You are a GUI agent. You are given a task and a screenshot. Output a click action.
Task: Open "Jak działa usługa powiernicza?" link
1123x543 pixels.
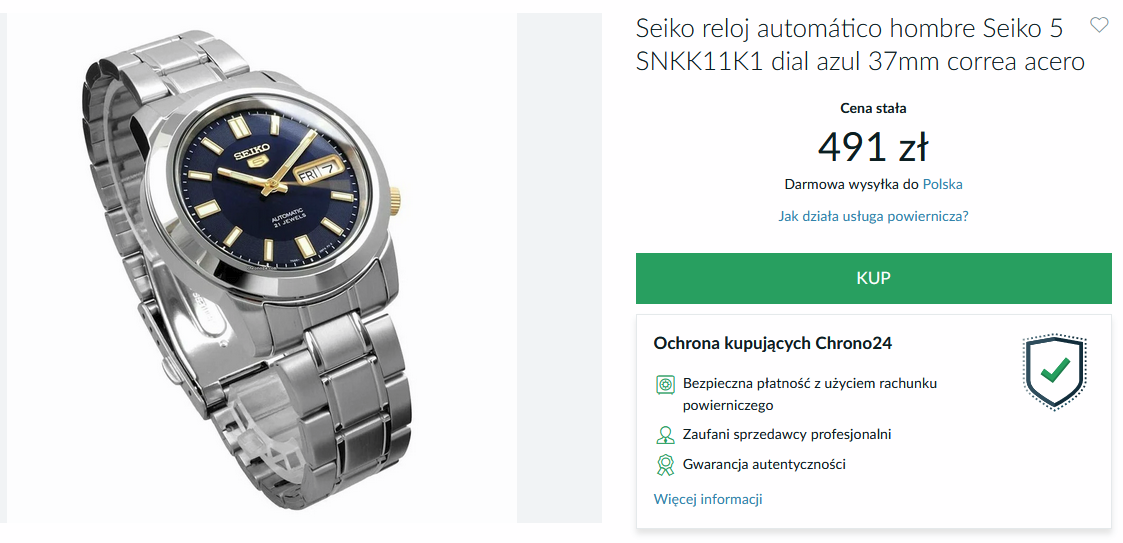tap(873, 216)
